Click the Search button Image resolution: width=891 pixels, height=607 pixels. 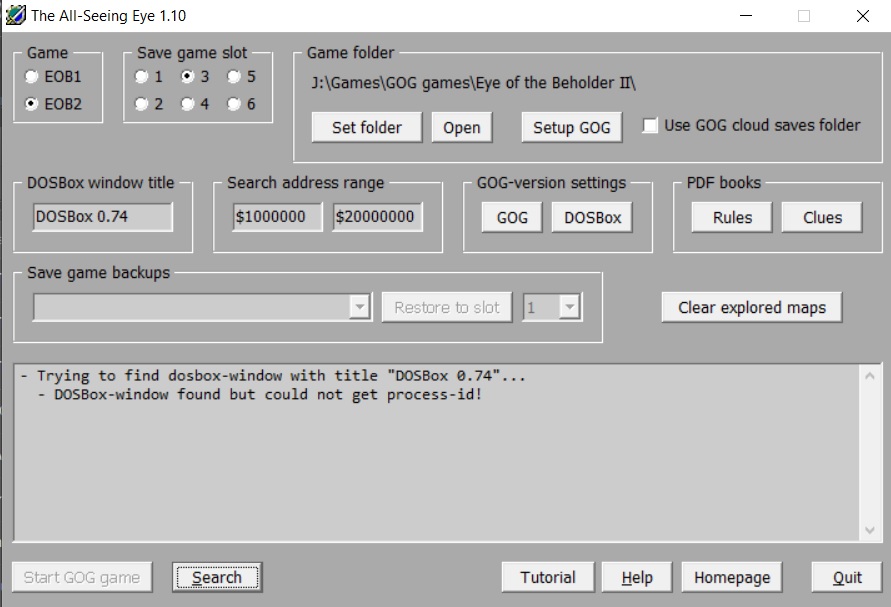click(x=217, y=577)
